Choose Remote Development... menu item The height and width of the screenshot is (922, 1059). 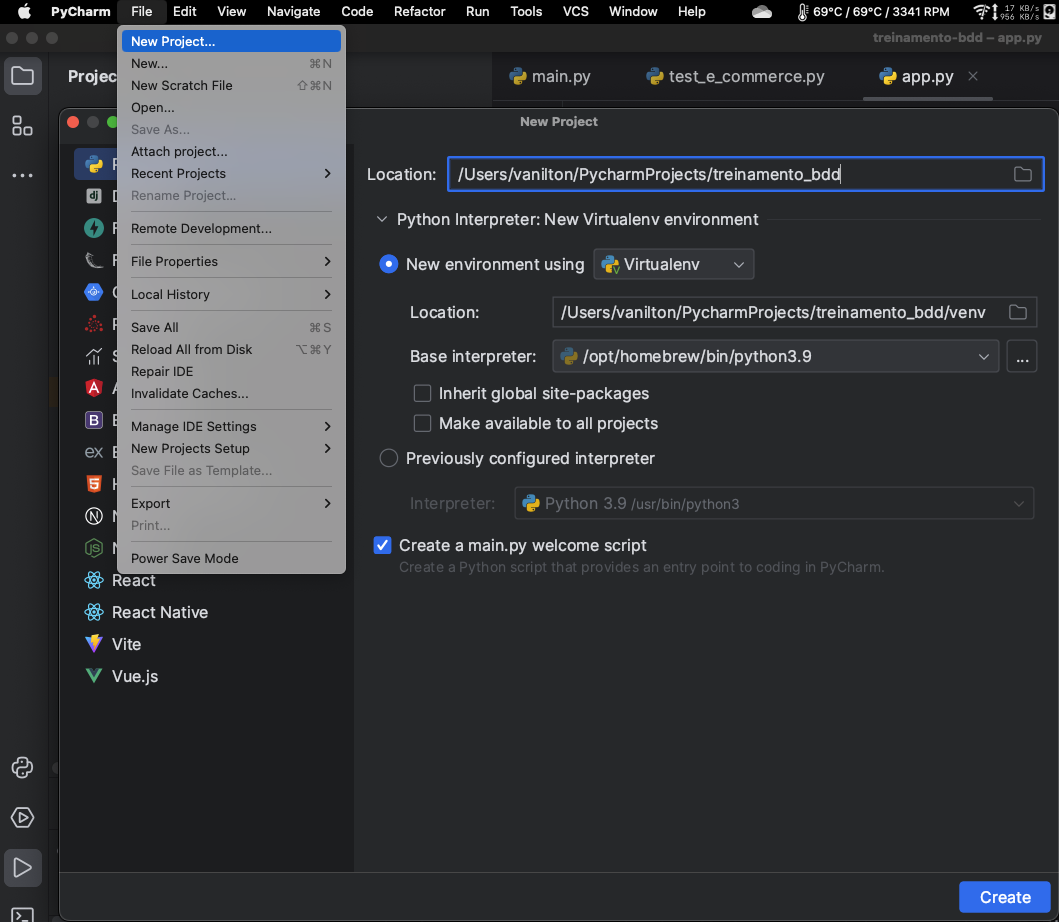tap(231, 228)
